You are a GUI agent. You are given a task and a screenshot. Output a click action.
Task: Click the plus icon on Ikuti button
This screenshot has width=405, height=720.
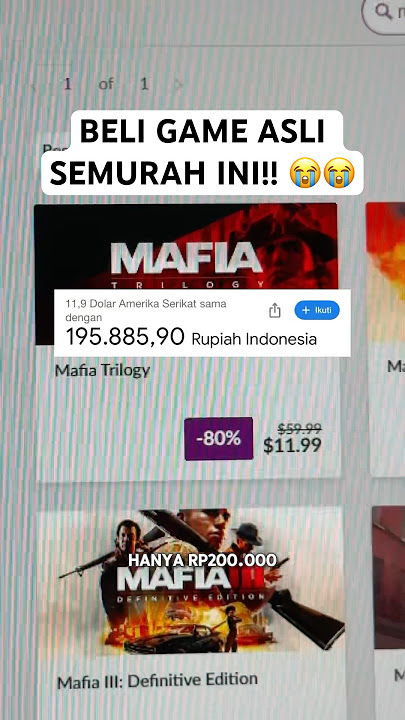pos(306,310)
